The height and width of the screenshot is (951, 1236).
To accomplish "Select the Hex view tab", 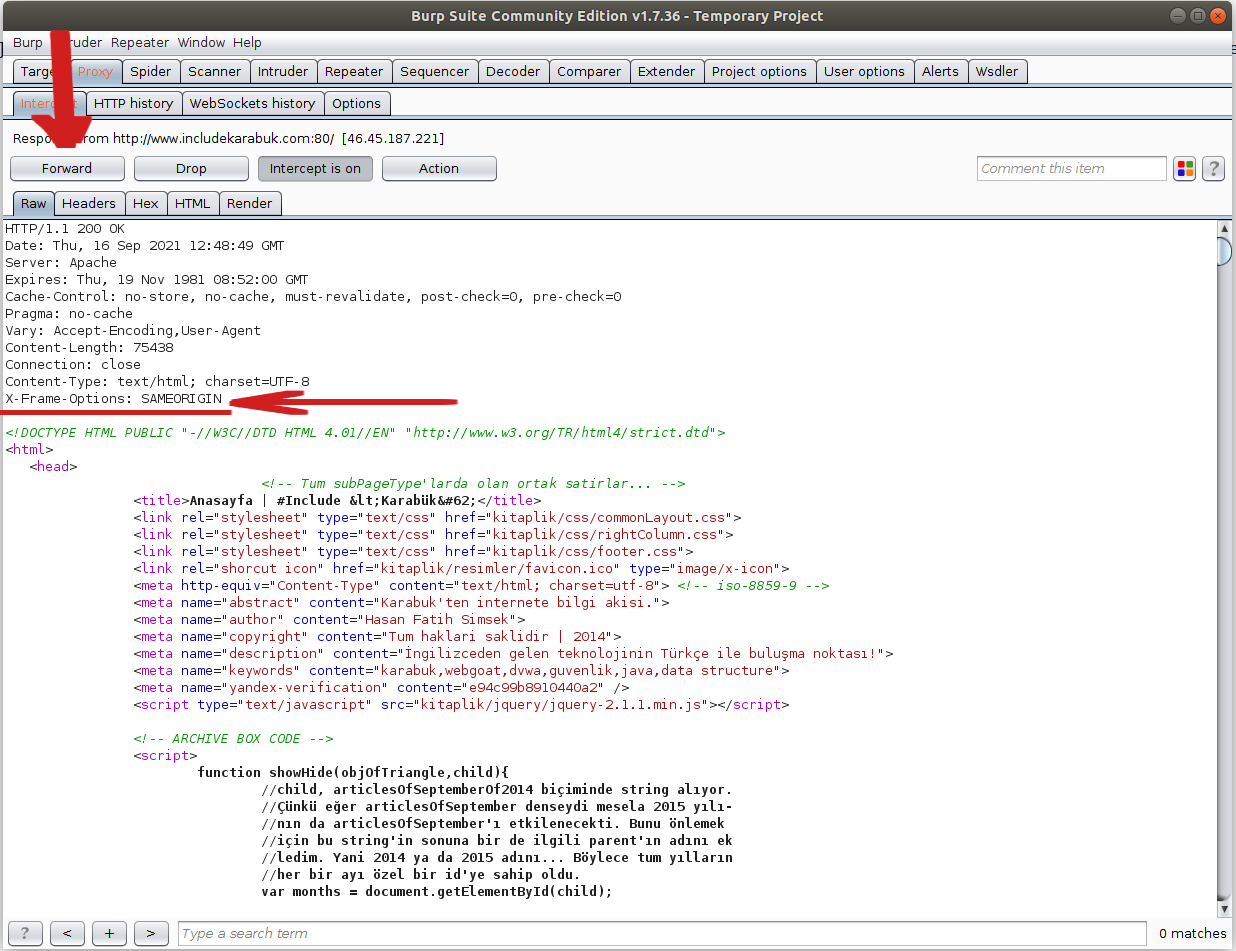I will tap(146, 203).
